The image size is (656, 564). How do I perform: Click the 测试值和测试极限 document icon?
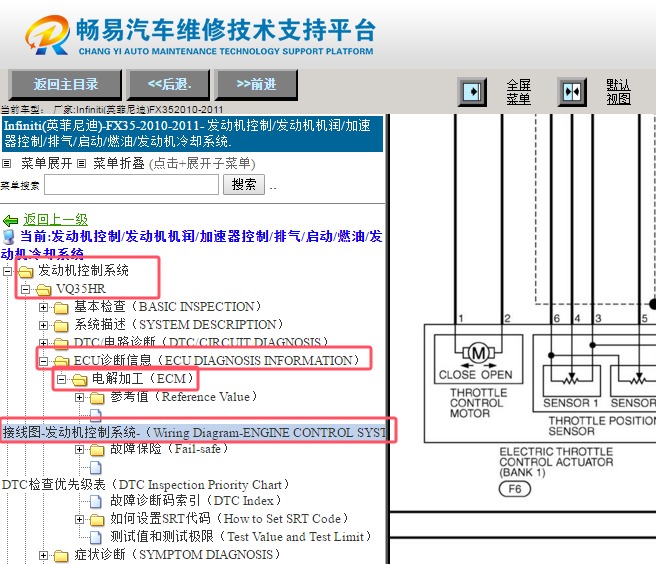pyautogui.click(x=96, y=537)
